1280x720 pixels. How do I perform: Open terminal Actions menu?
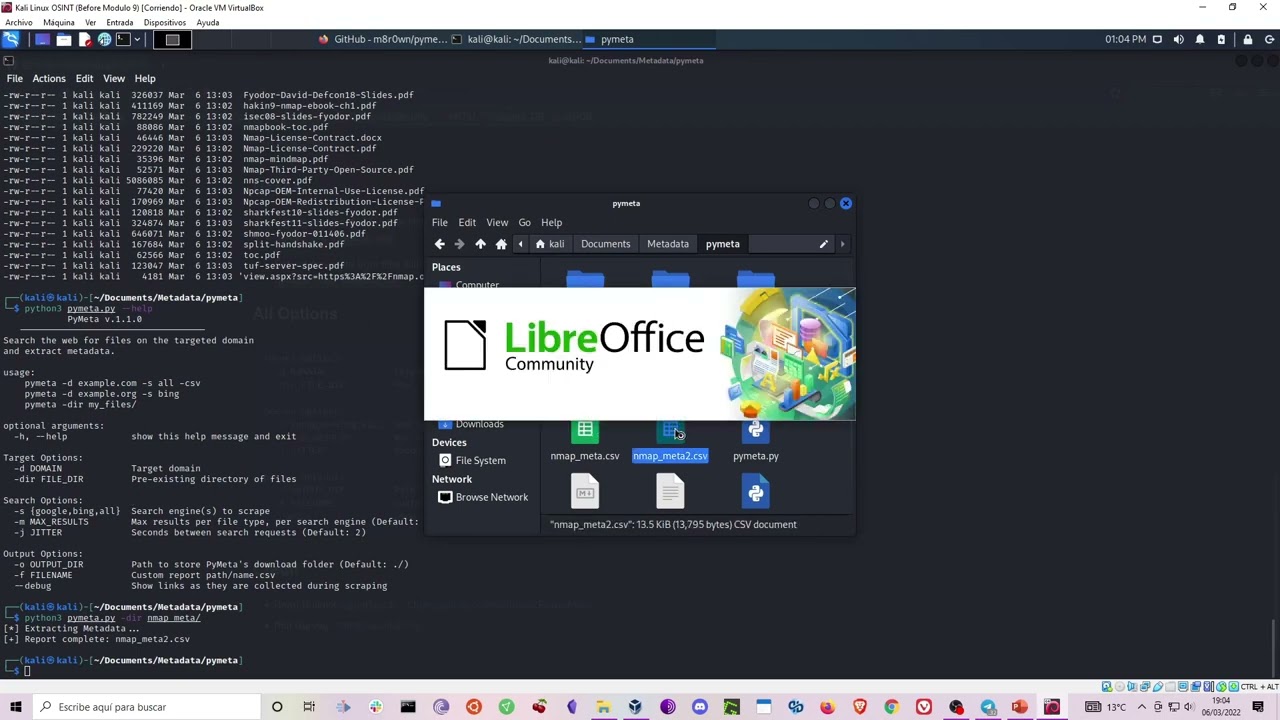click(49, 78)
